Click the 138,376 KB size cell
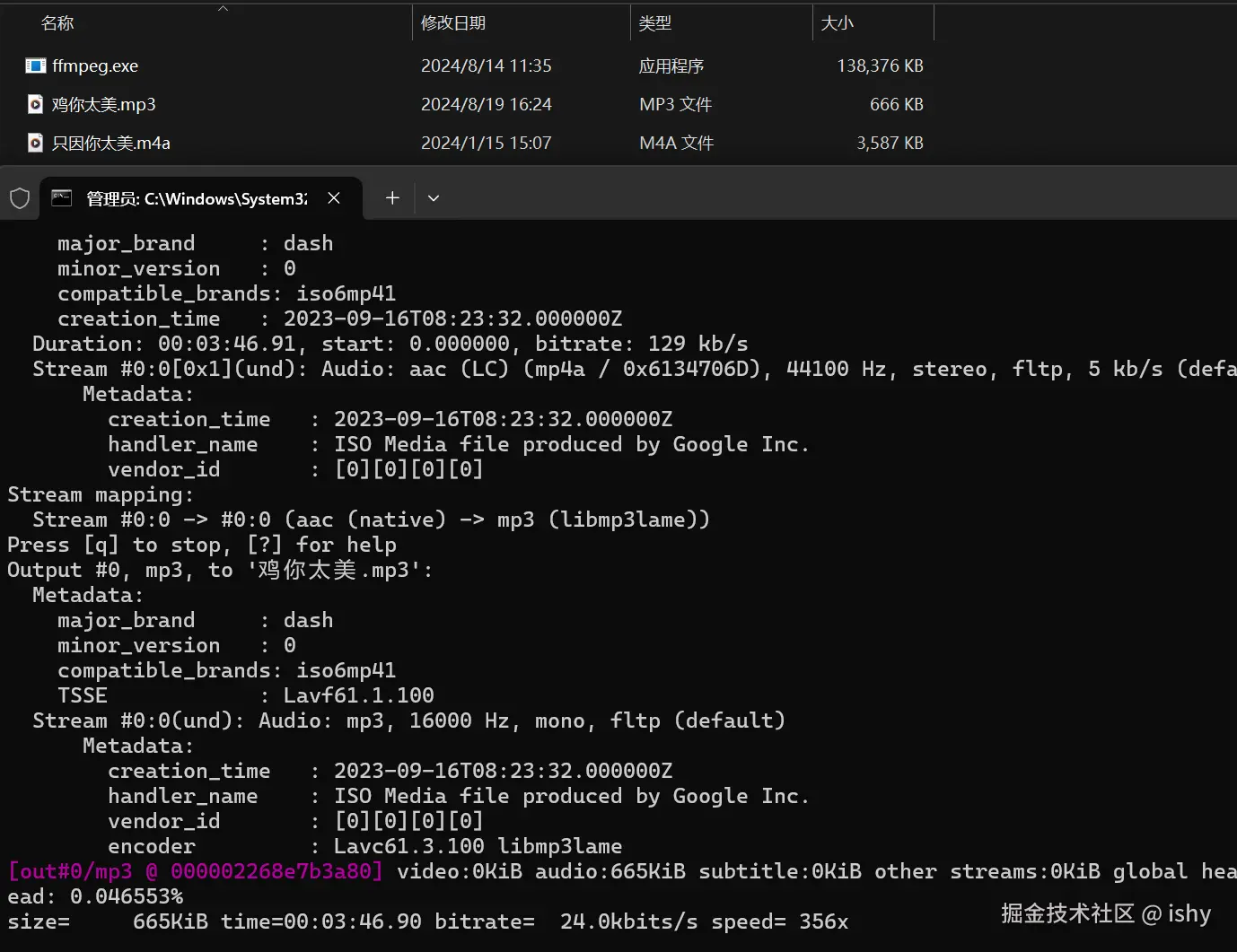 click(x=880, y=66)
